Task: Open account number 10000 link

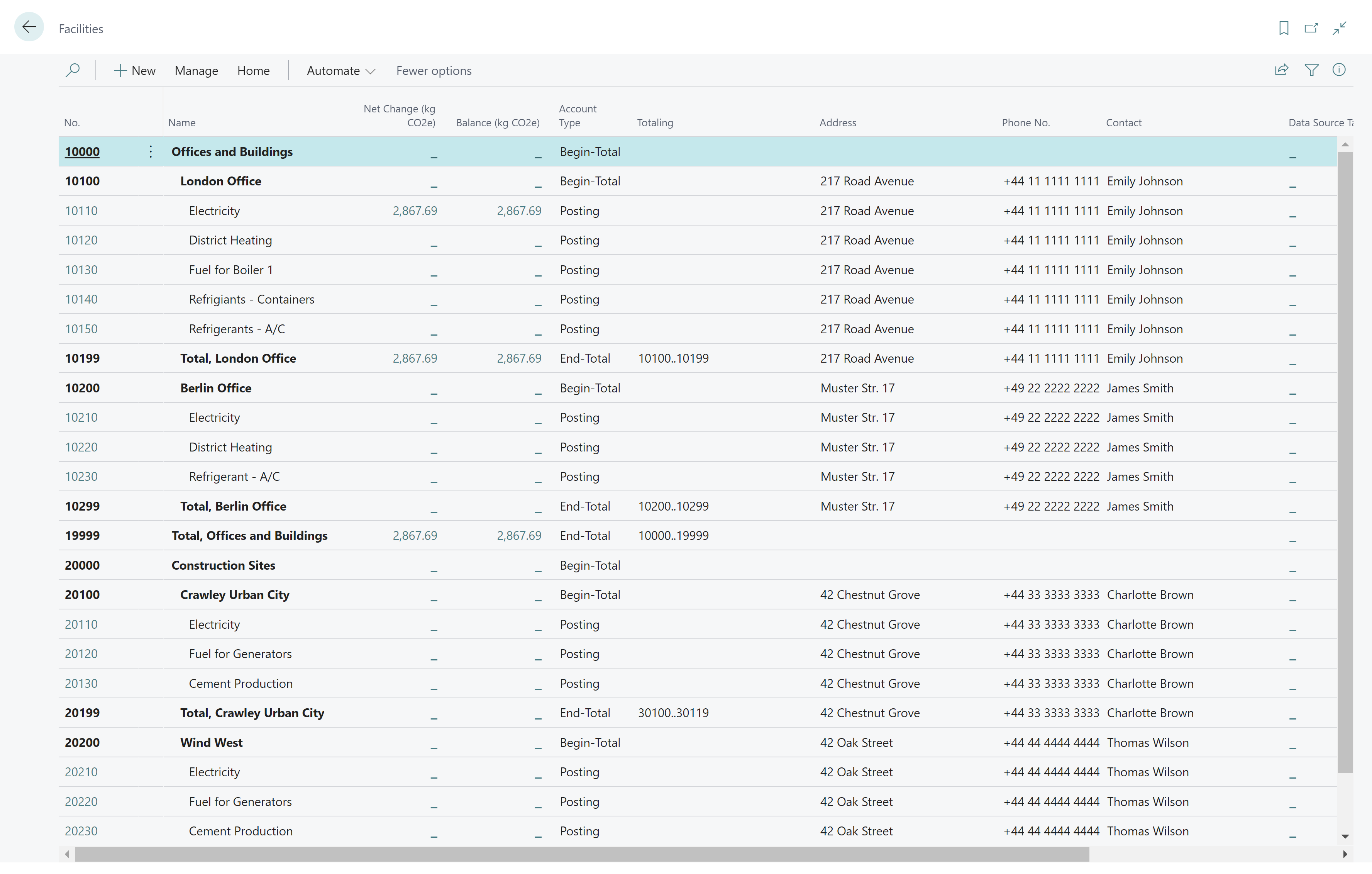Action: pyautogui.click(x=82, y=152)
